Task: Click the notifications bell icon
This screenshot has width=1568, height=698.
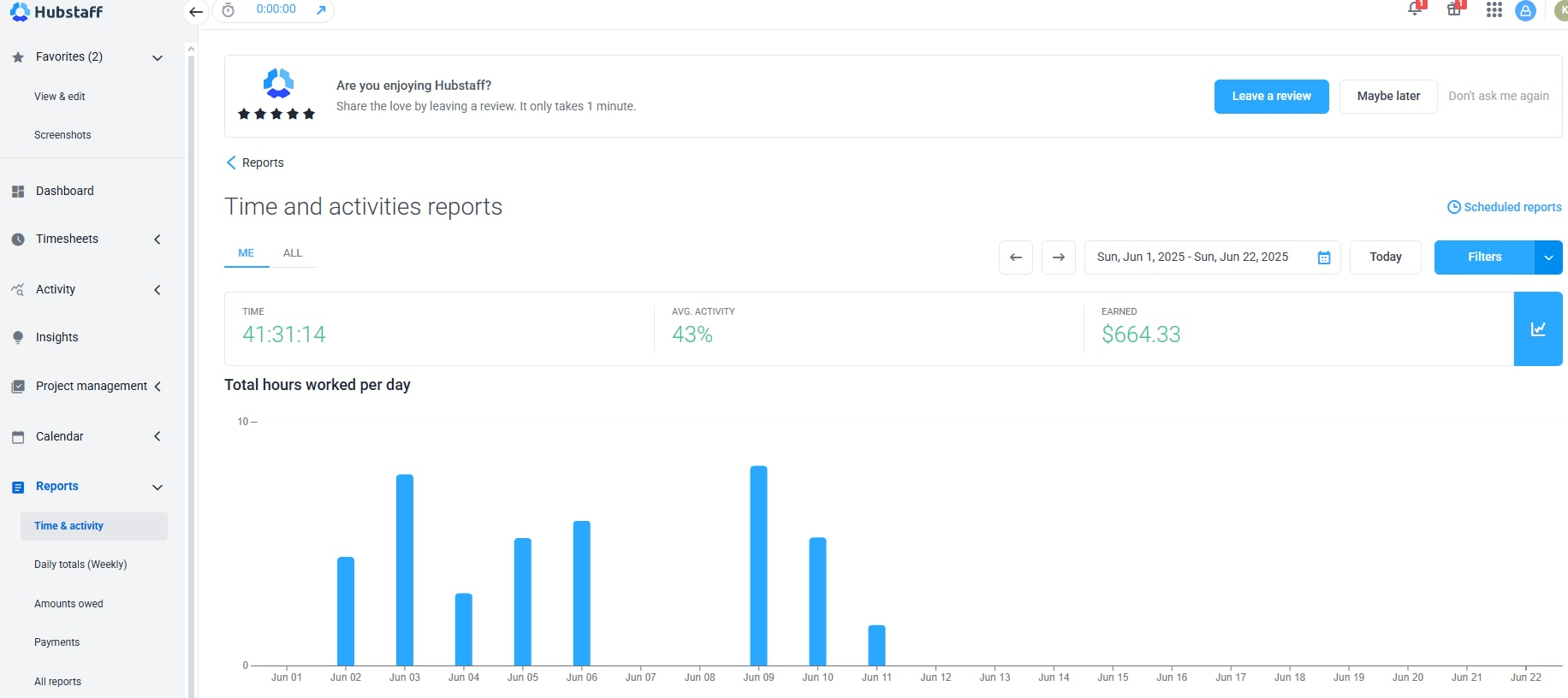Action: click(x=1415, y=9)
